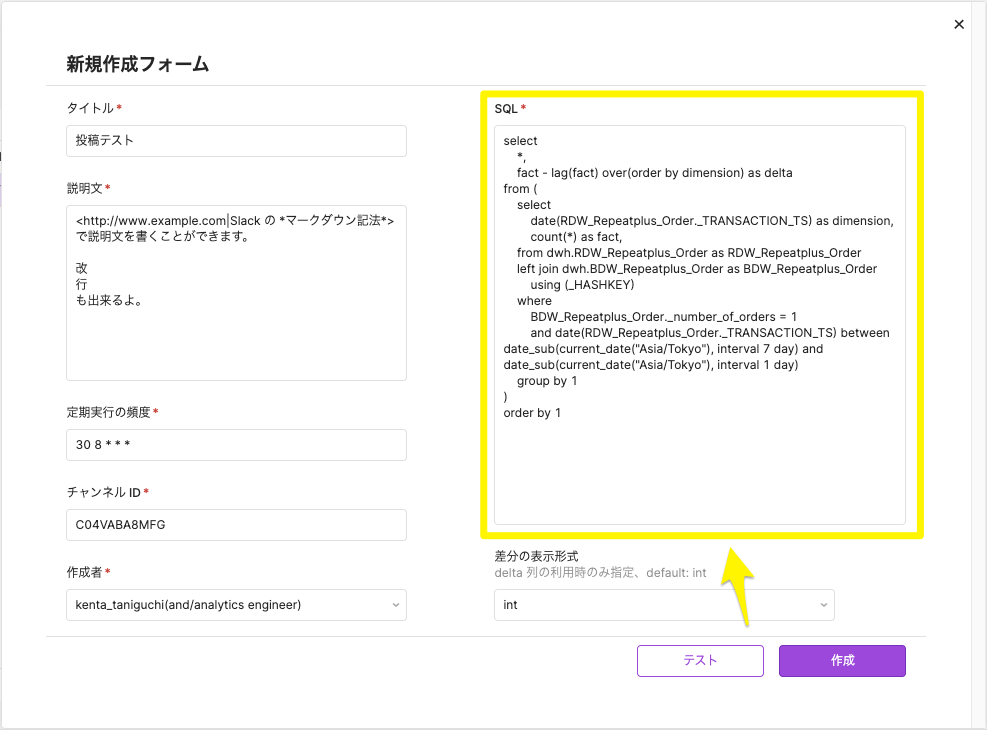987x730 pixels.
Task: Click the 差分の表示形式 label text
Action: point(536,556)
